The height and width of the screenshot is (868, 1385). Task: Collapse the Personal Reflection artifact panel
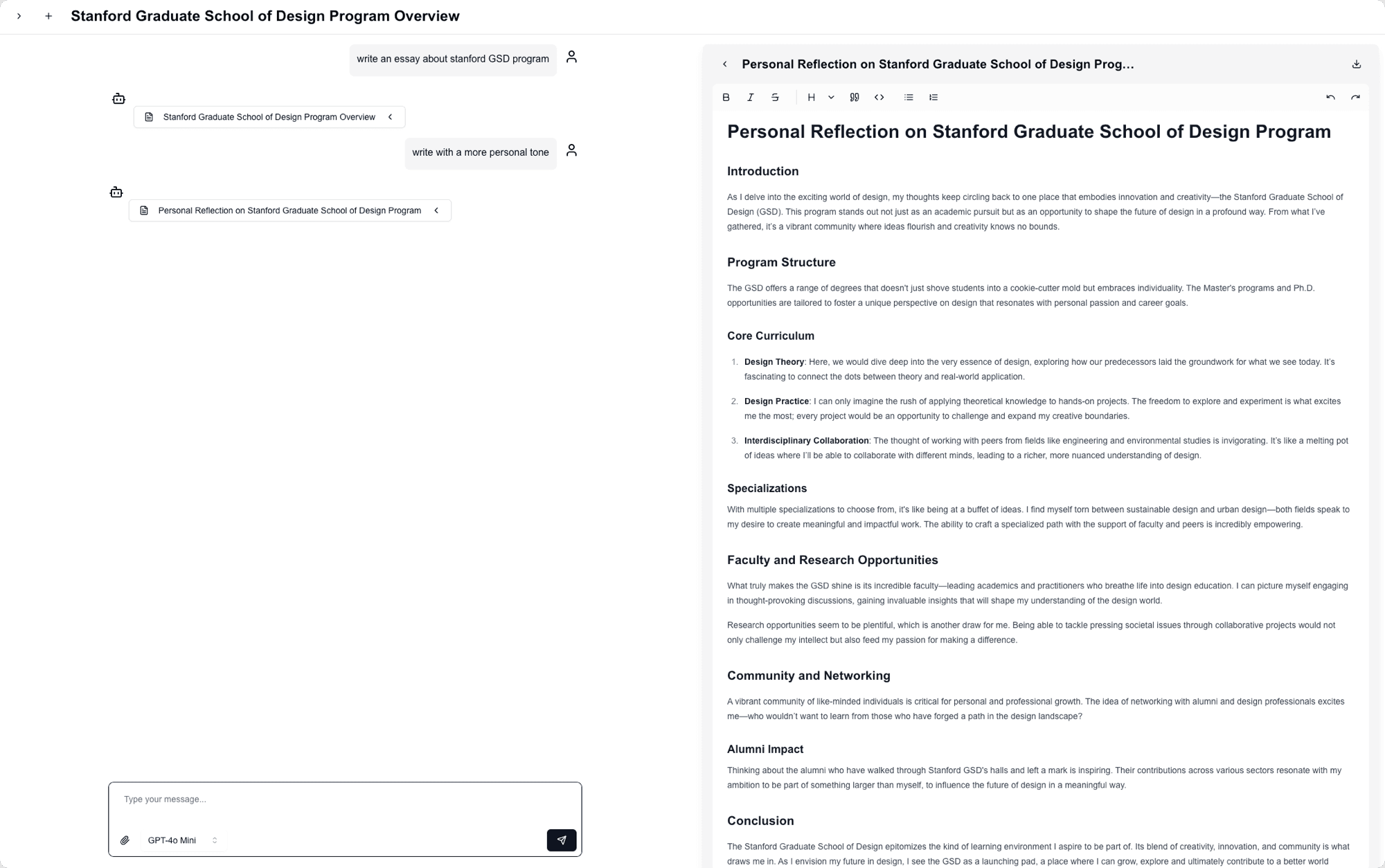tap(724, 63)
